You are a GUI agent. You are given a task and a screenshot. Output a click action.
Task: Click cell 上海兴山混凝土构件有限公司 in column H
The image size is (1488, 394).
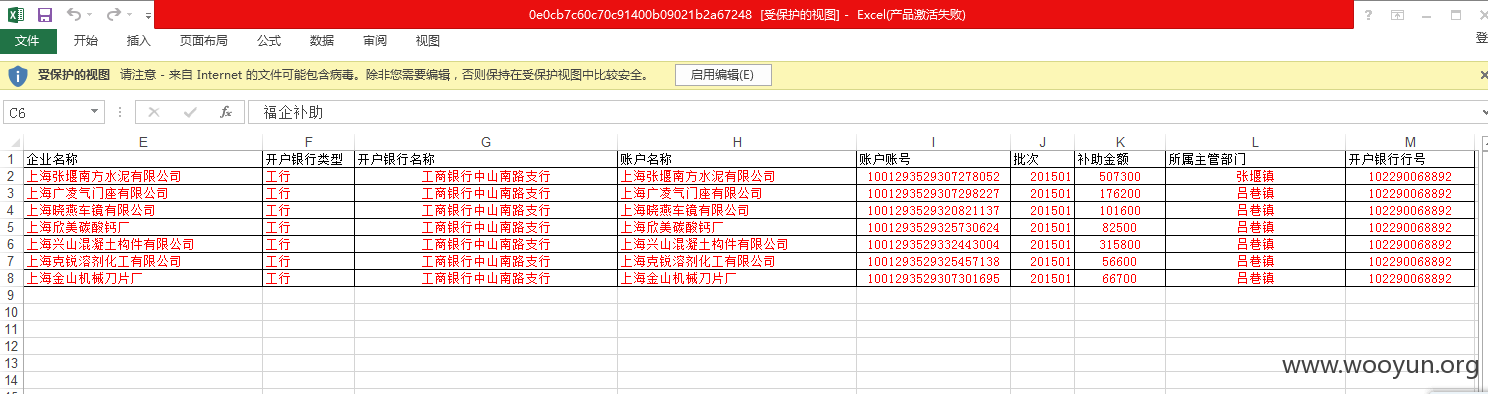point(737,244)
